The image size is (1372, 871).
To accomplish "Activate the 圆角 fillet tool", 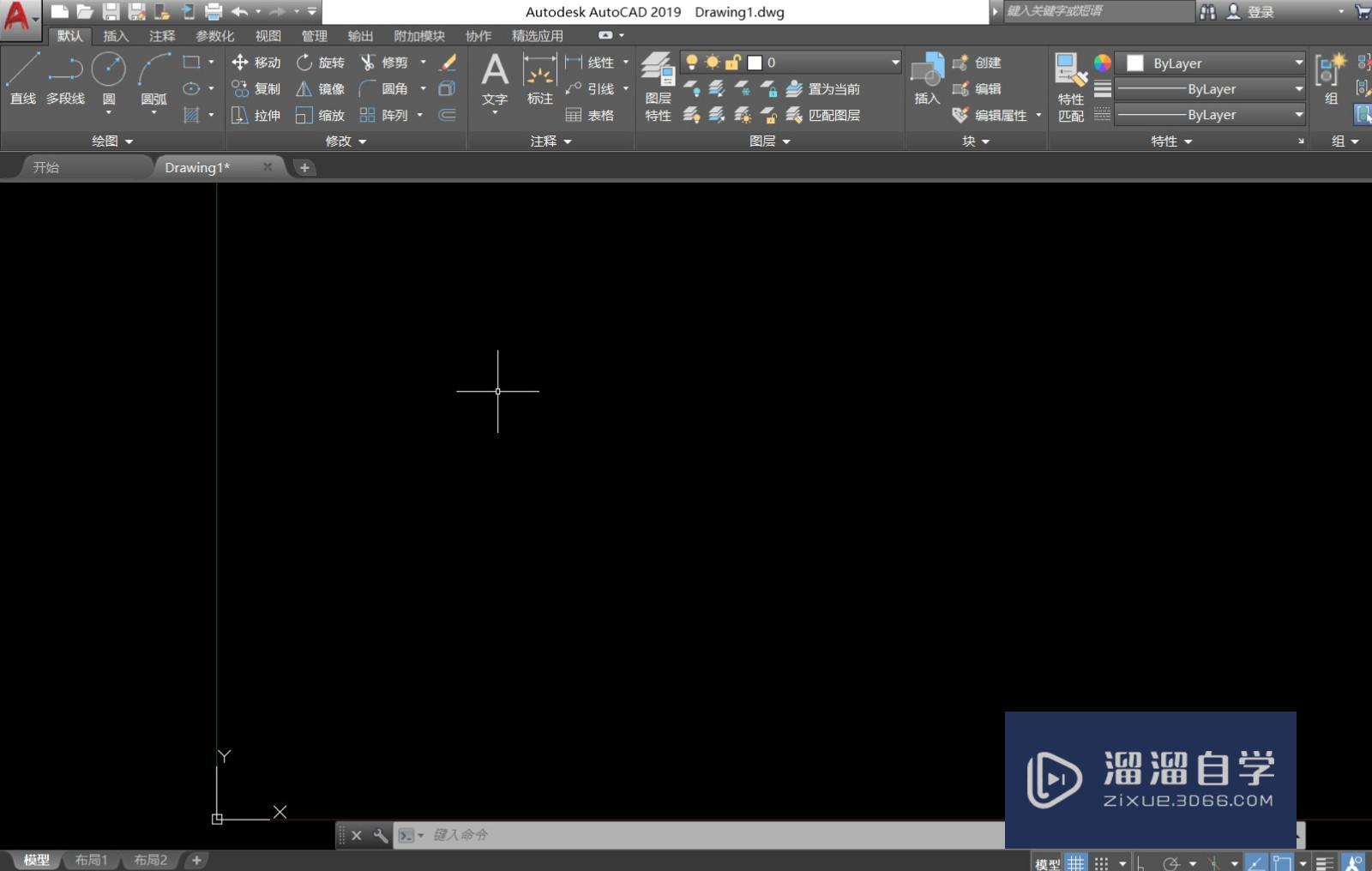I will point(384,88).
